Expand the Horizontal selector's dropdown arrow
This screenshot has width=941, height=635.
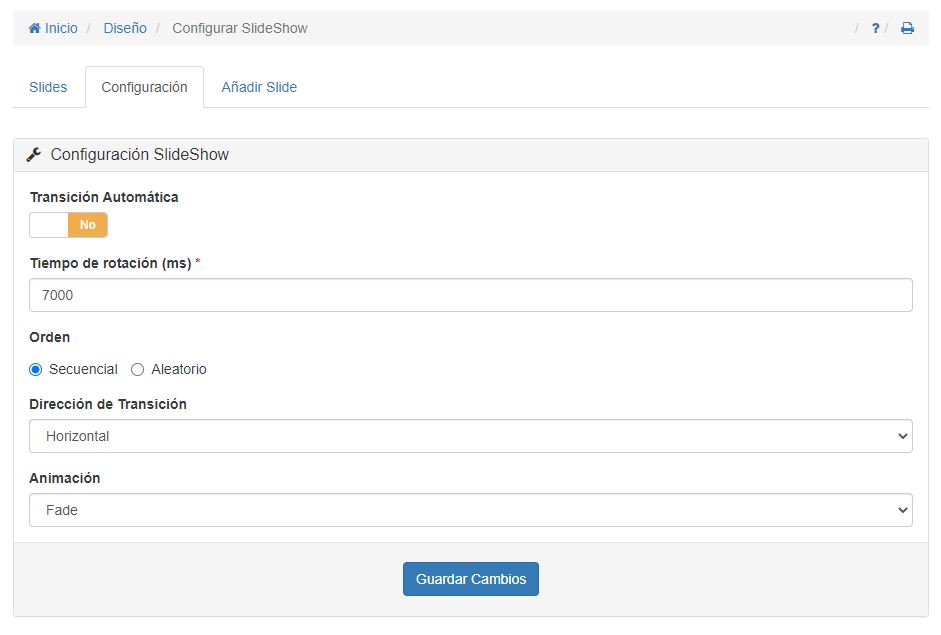pos(901,435)
